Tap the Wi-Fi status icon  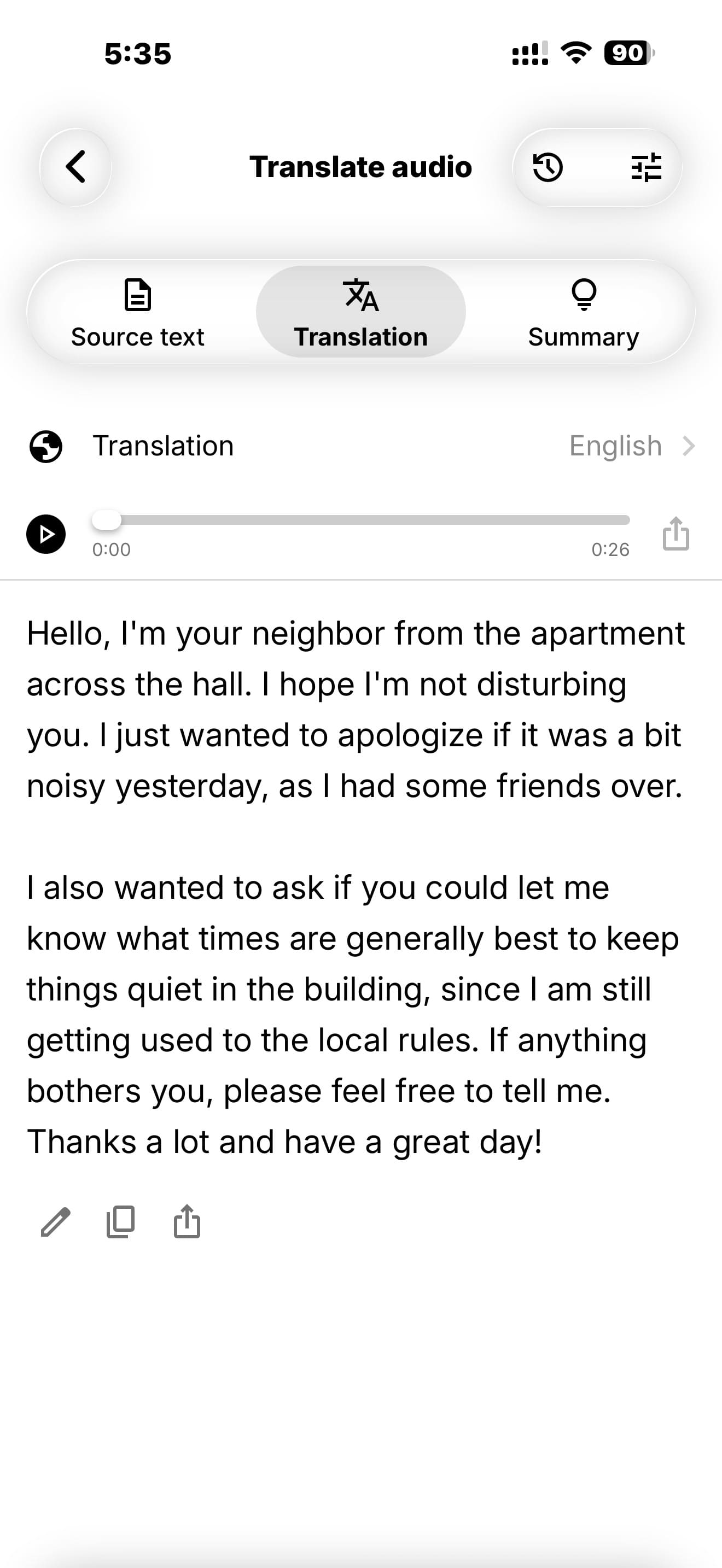(576, 53)
